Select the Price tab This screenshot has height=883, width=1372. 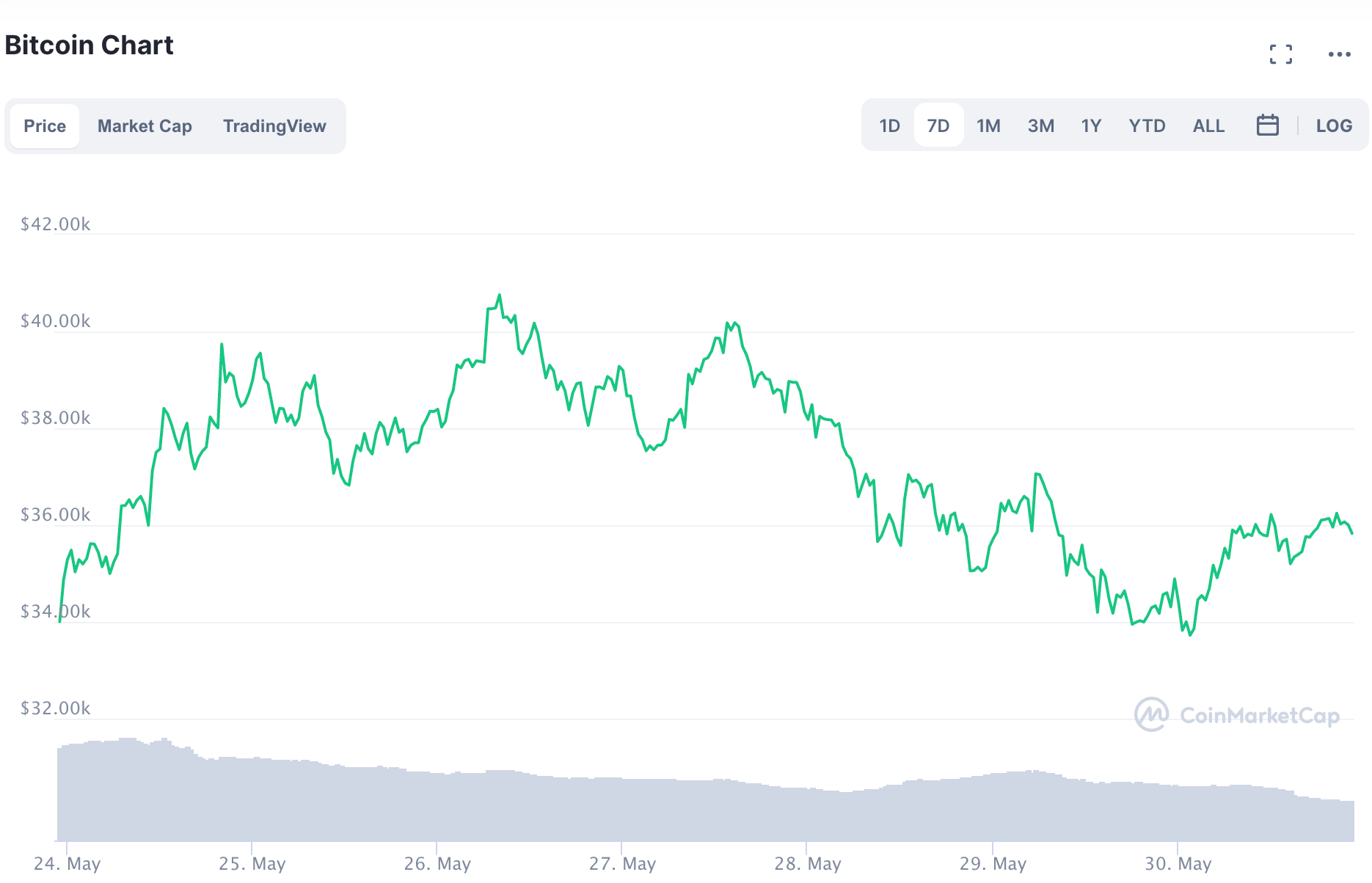(x=44, y=125)
